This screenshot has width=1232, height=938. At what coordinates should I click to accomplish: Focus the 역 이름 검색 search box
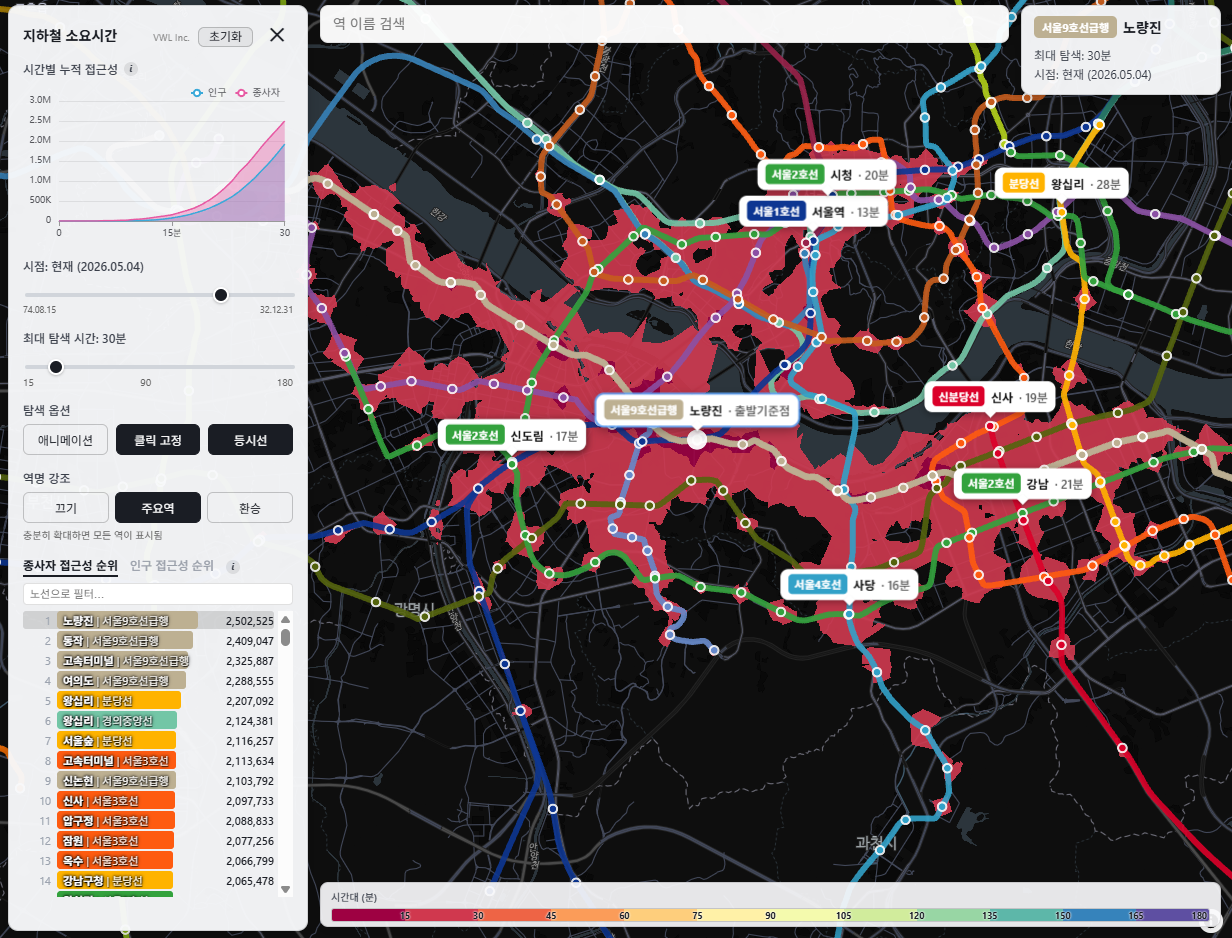point(663,24)
